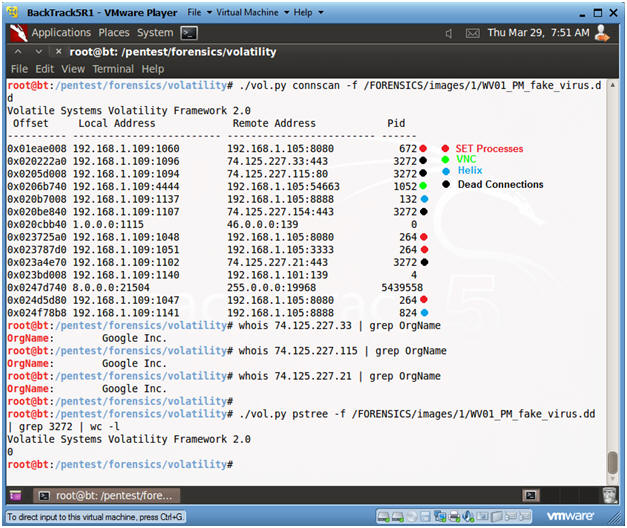
Task: Open the Applications menu
Action: 61,33
